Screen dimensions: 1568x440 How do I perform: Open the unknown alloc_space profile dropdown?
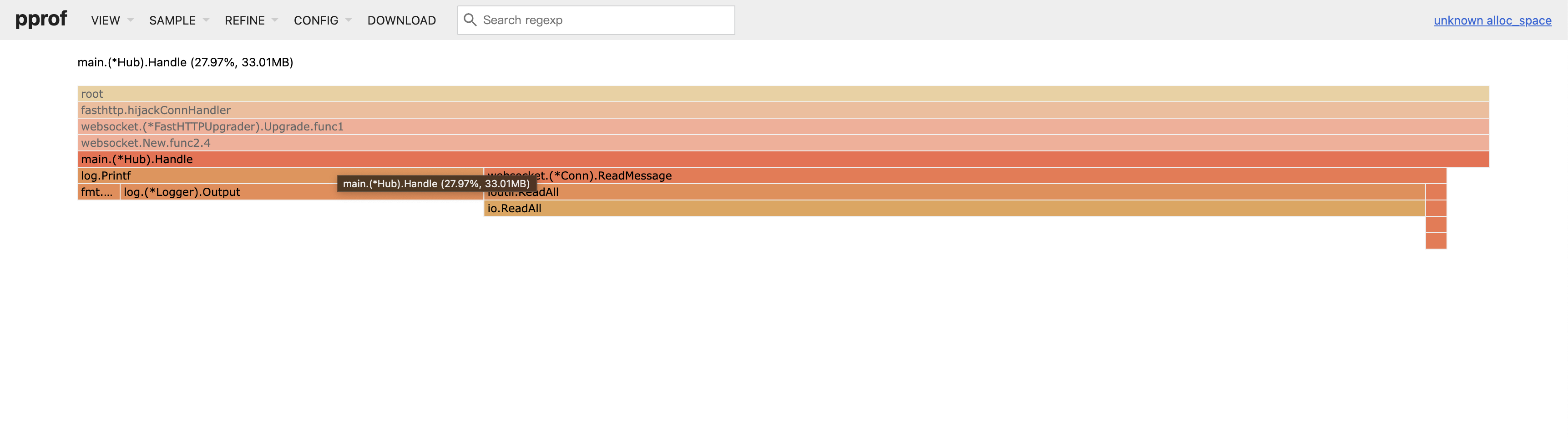pyautogui.click(x=1493, y=20)
